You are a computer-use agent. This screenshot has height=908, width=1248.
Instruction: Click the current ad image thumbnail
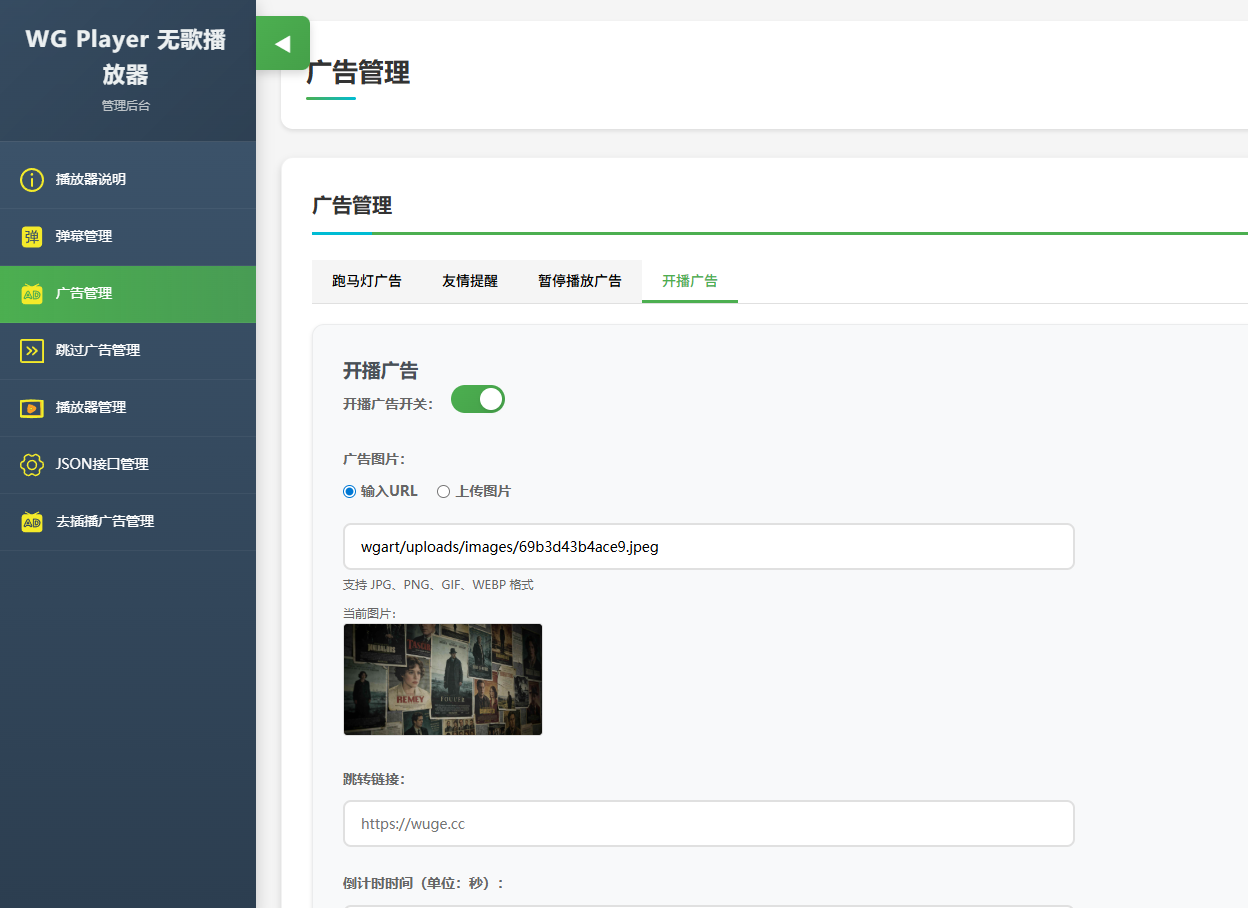tap(443, 680)
